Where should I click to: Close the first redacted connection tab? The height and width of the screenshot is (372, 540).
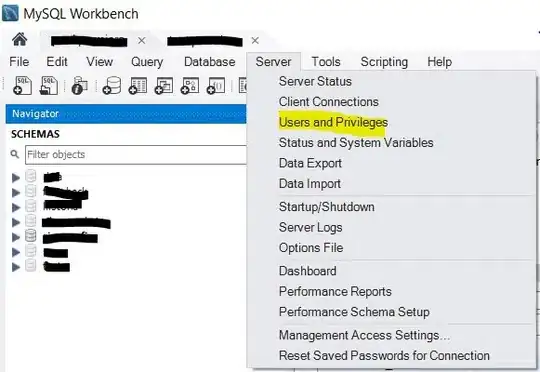pyautogui.click(x=142, y=41)
